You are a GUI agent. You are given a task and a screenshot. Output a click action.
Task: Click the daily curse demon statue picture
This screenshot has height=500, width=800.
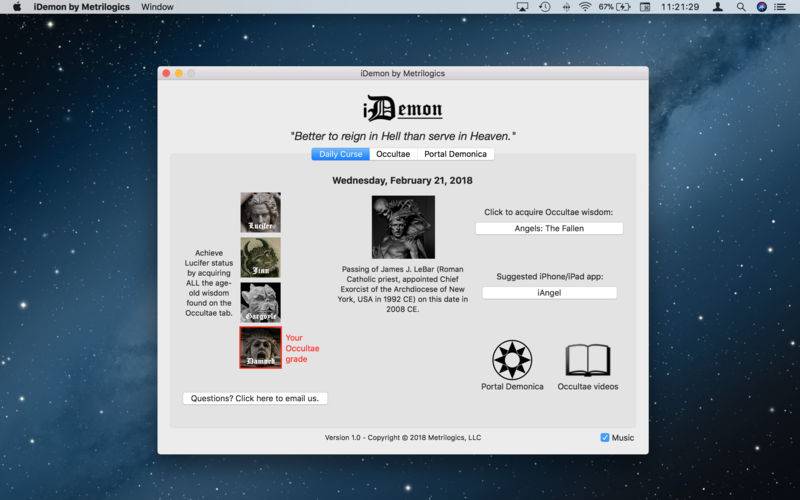403,227
